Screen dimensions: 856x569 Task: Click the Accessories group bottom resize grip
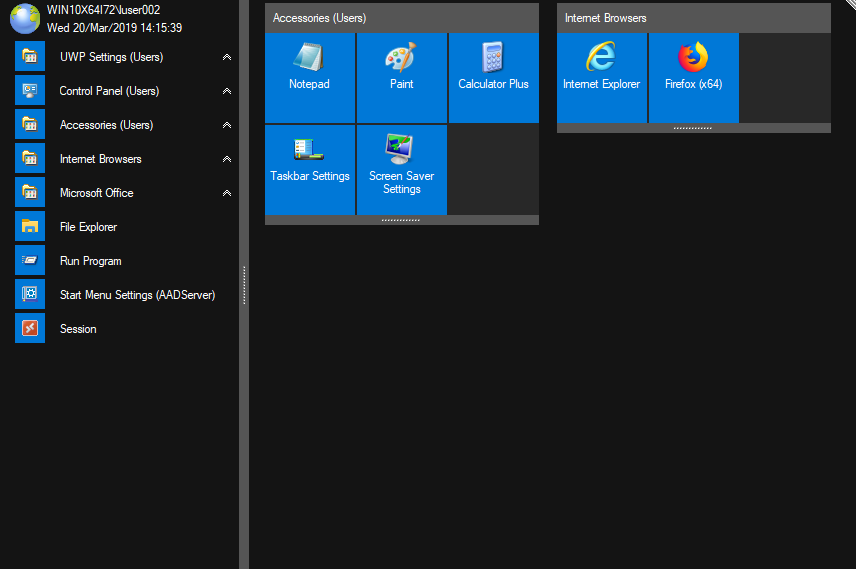tap(401, 220)
